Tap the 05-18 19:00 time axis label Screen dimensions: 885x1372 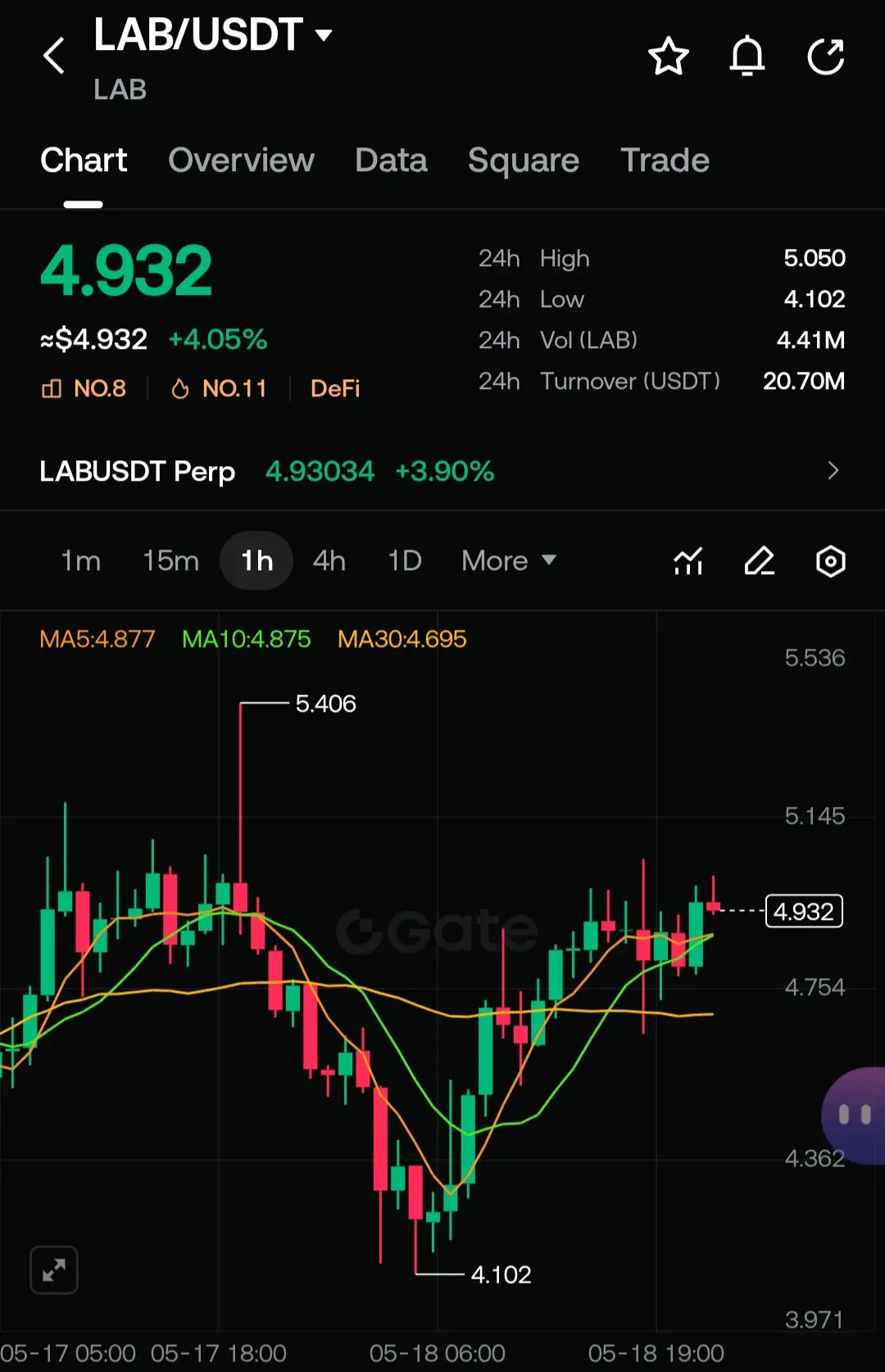656,1353
